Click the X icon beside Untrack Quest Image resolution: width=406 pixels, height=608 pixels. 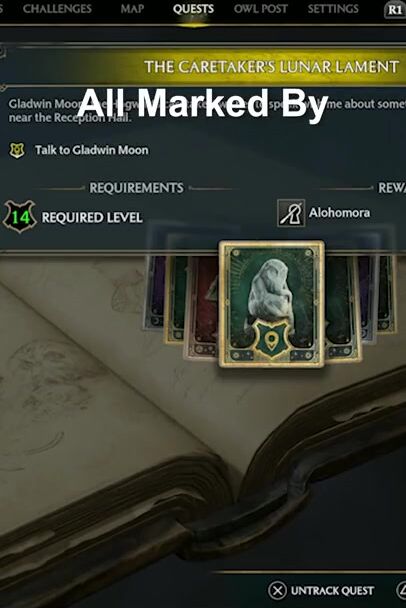point(277,591)
